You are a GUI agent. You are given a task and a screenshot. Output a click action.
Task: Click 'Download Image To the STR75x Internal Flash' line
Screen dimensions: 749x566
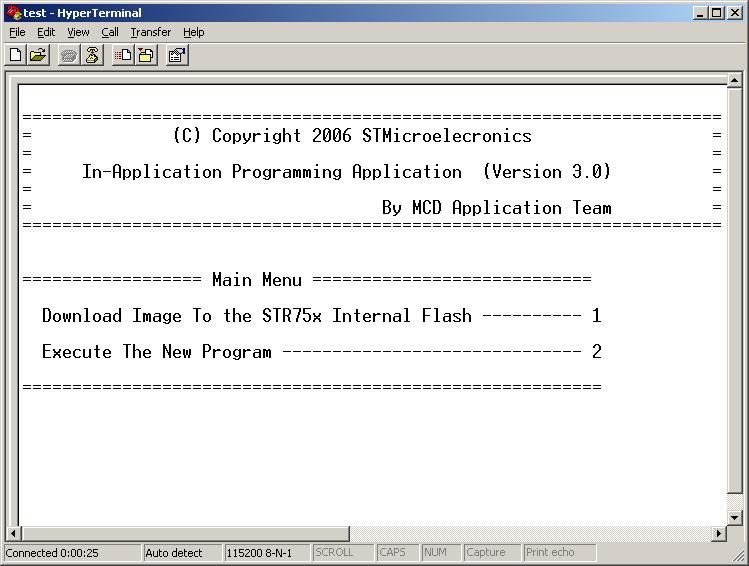coord(322,316)
